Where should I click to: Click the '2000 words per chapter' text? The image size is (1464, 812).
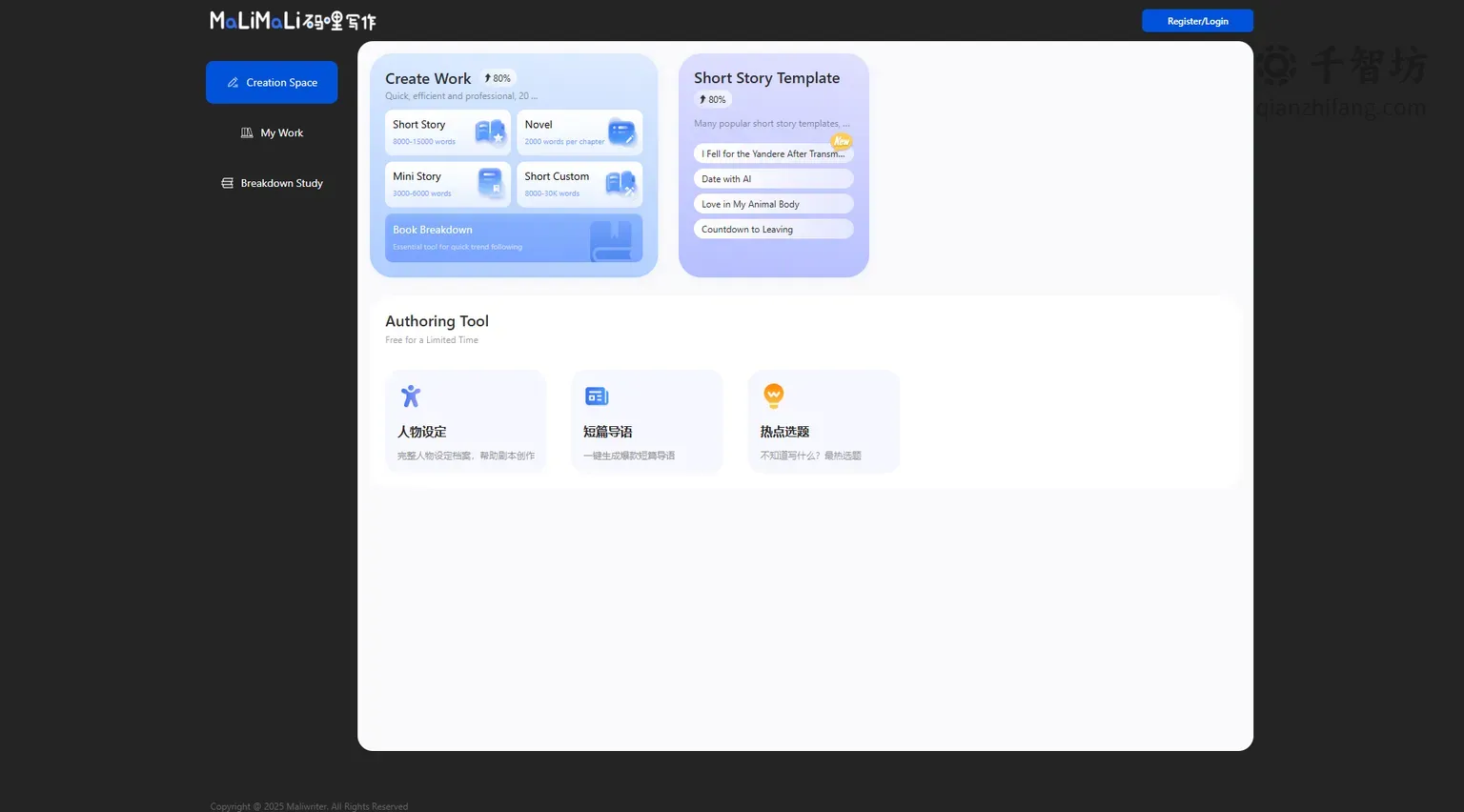point(564,142)
